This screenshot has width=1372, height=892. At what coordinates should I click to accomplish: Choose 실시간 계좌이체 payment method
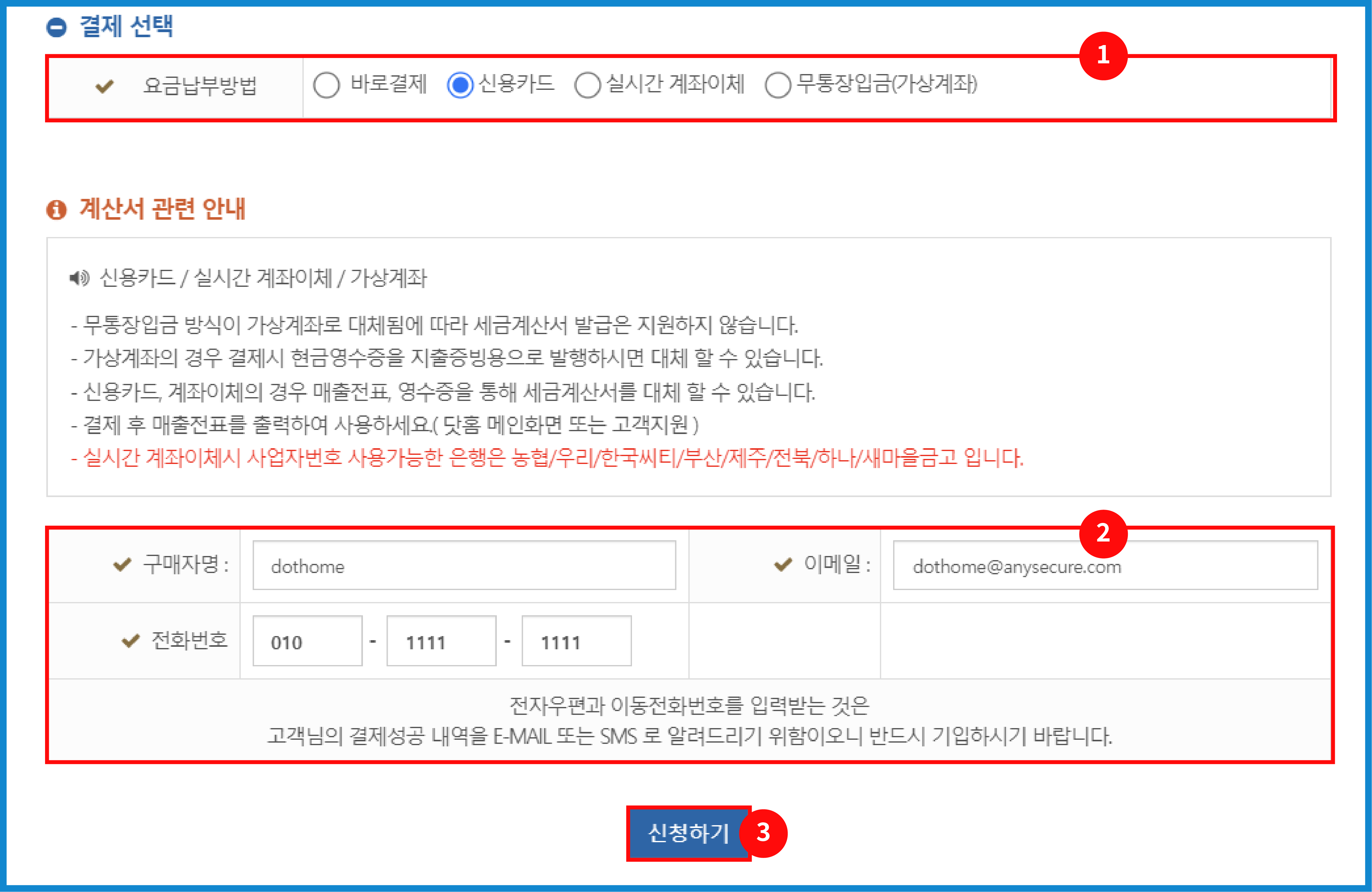click(588, 85)
